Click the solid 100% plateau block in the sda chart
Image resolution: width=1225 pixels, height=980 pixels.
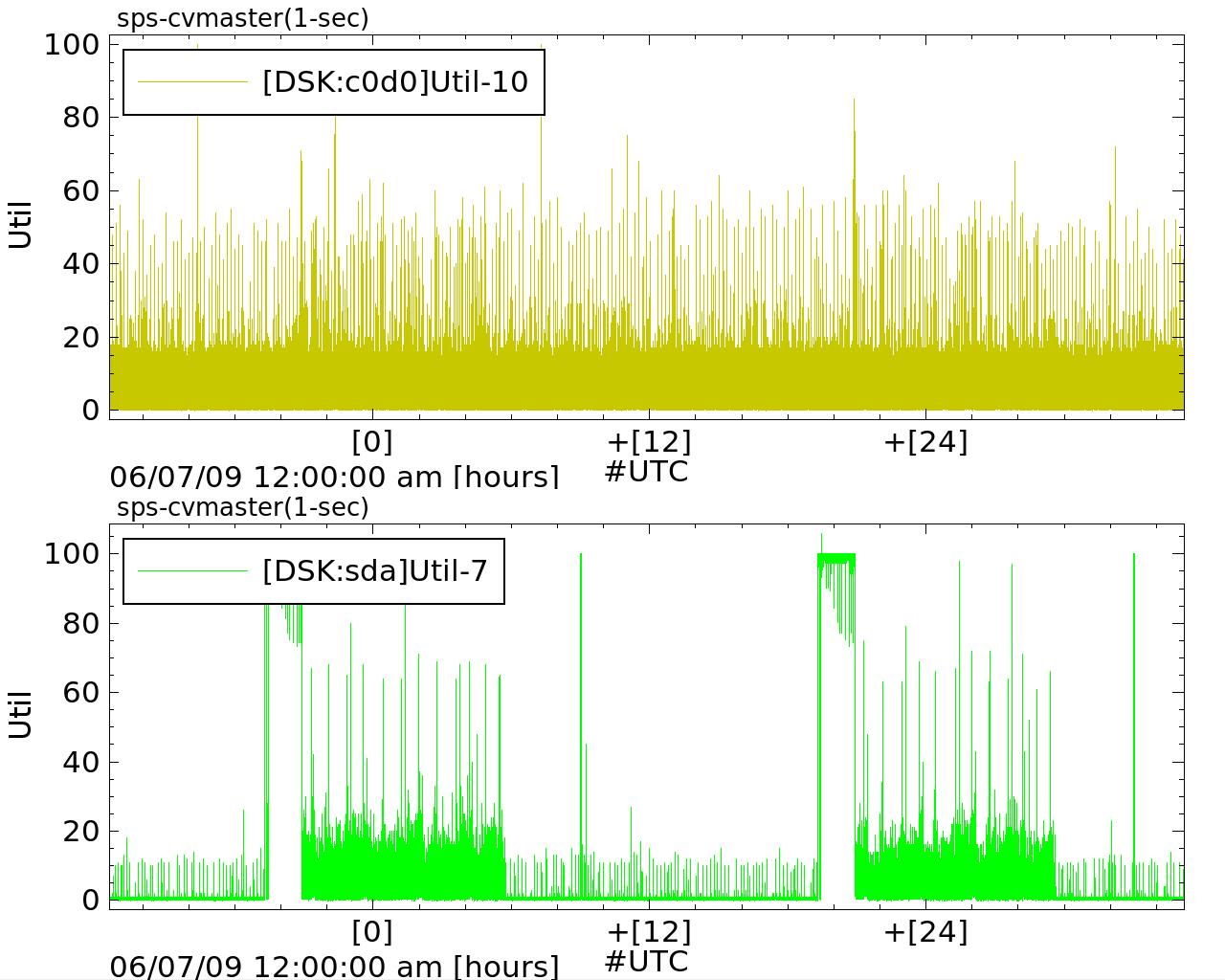pyautogui.click(x=836, y=558)
